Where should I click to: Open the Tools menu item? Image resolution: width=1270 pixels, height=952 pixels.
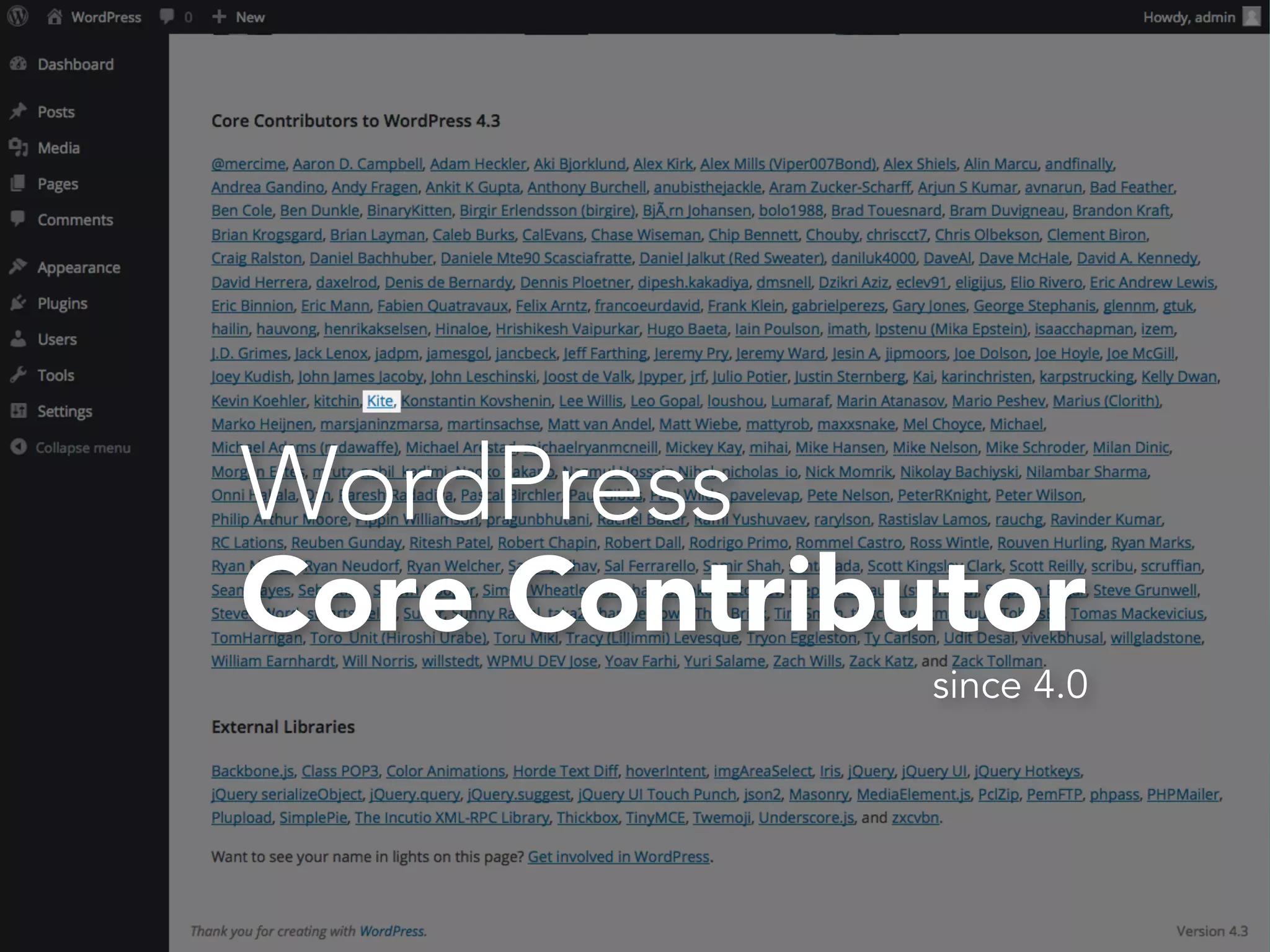pyautogui.click(x=56, y=375)
